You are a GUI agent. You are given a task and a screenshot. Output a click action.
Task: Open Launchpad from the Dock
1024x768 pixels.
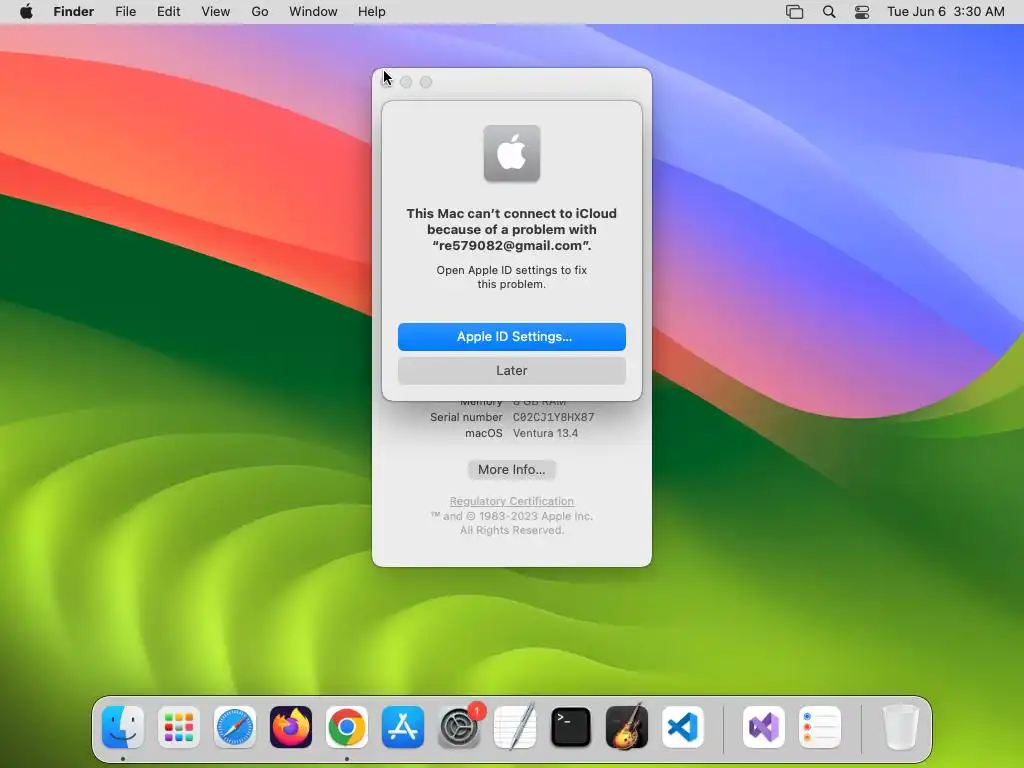(179, 727)
